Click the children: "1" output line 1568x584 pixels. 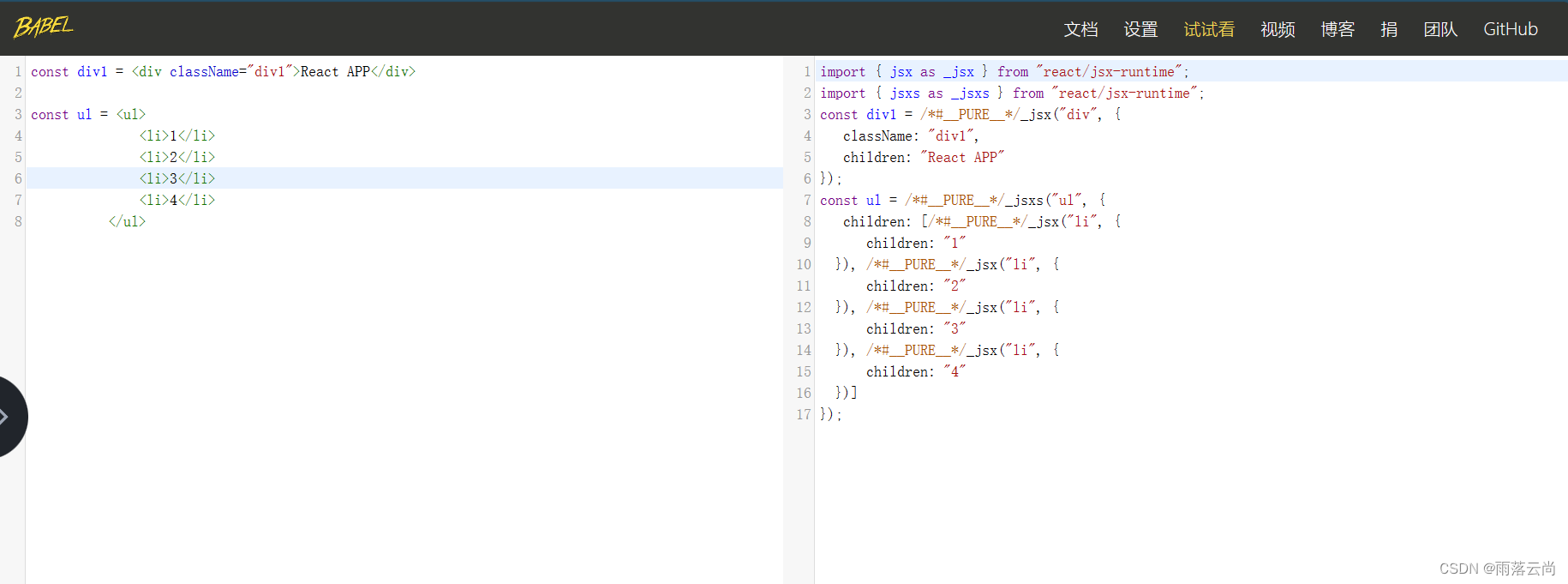pos(916,243)
